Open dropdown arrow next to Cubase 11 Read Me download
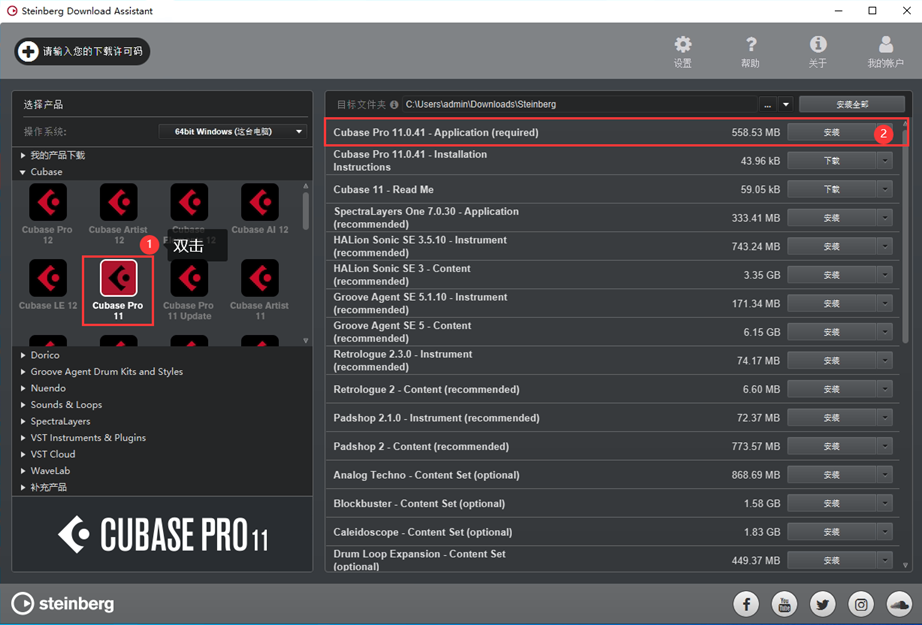Viewport: 922px width, 625px height. pyautogui.click(x=884, y=189)
